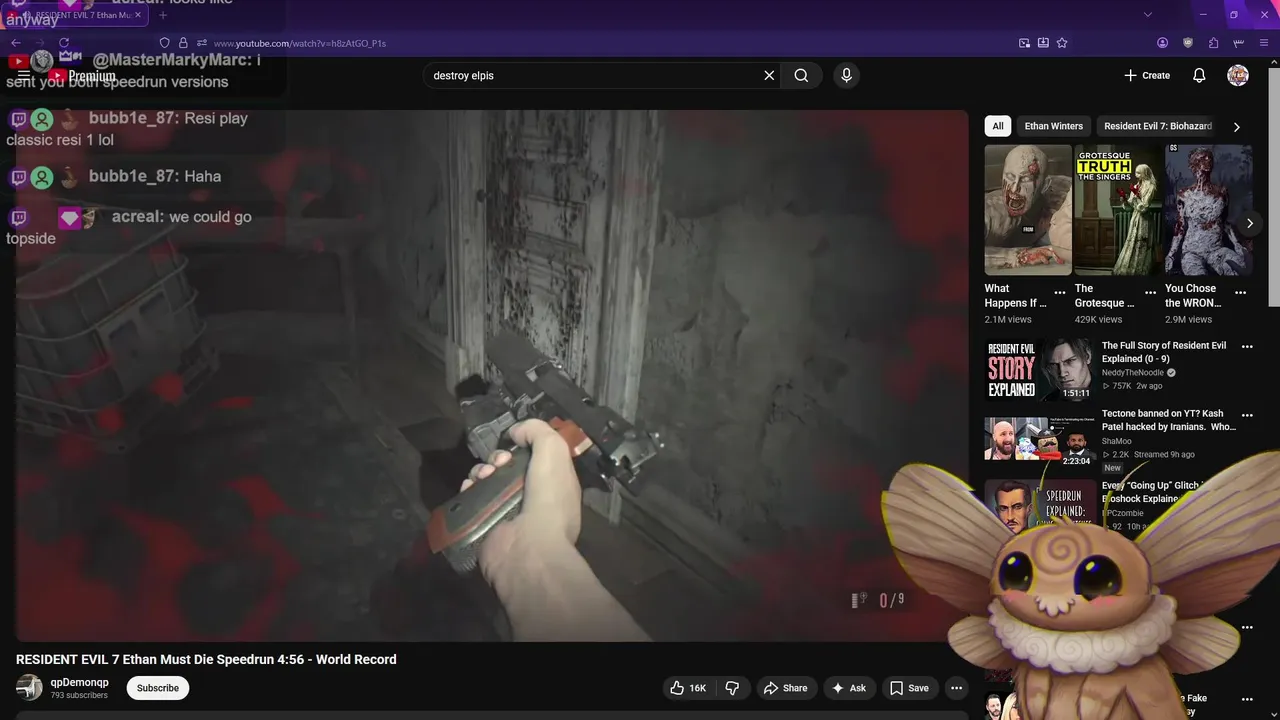1280x720 pixels.
Task: Open the Firefox account icon in toolbar
Action: coord(1162,43)
